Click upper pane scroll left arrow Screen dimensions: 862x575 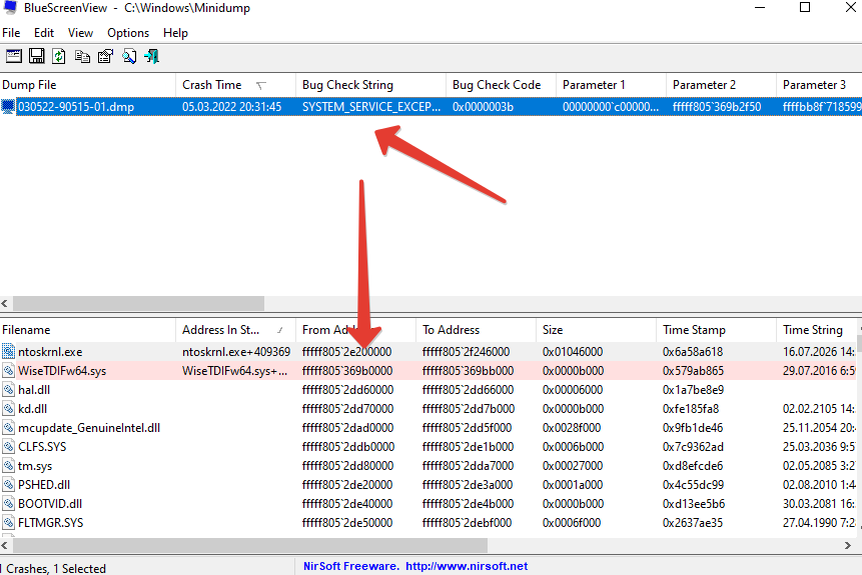point(5,303)
